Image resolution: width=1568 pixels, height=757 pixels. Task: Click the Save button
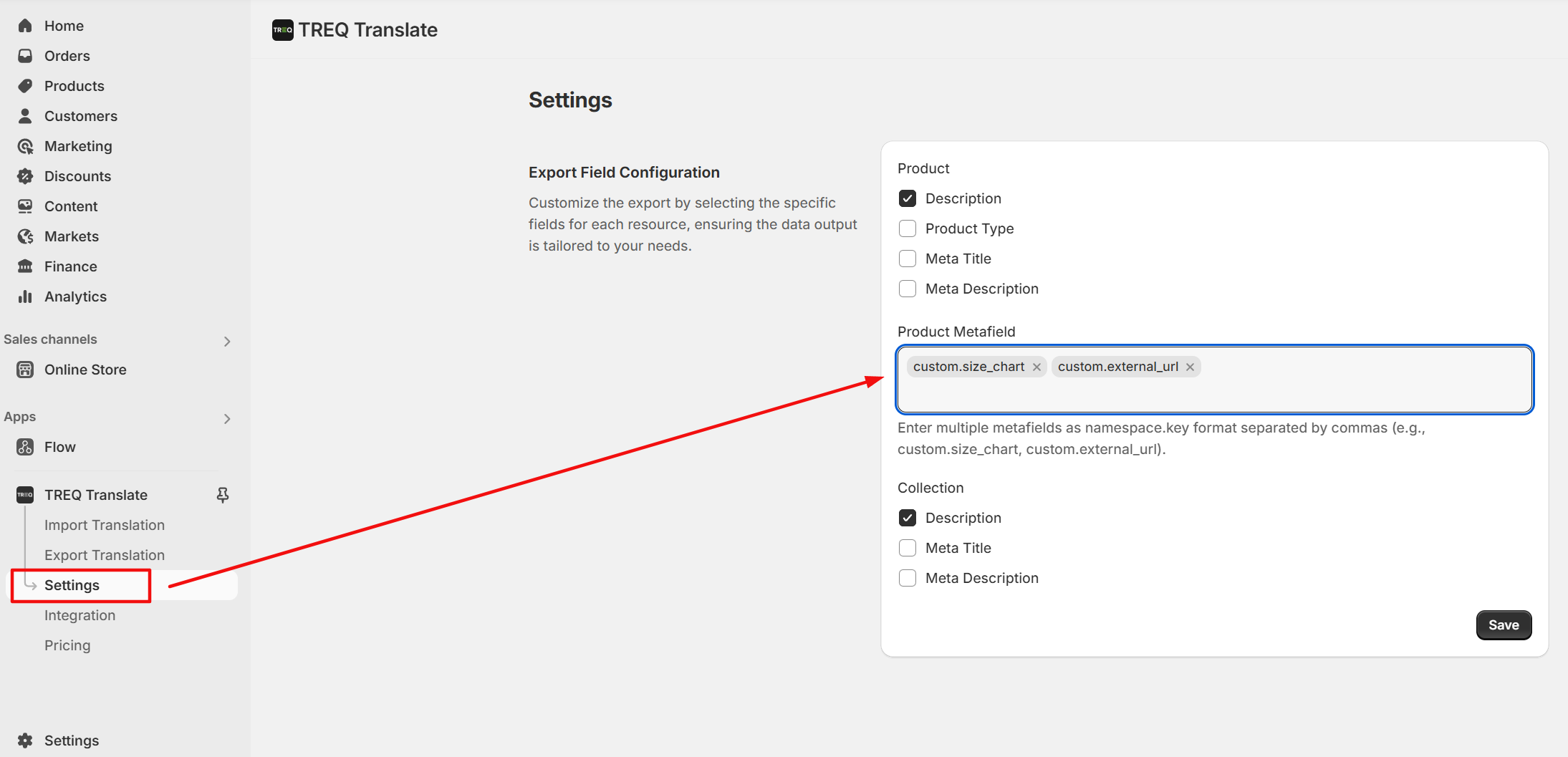[1504, 625]
